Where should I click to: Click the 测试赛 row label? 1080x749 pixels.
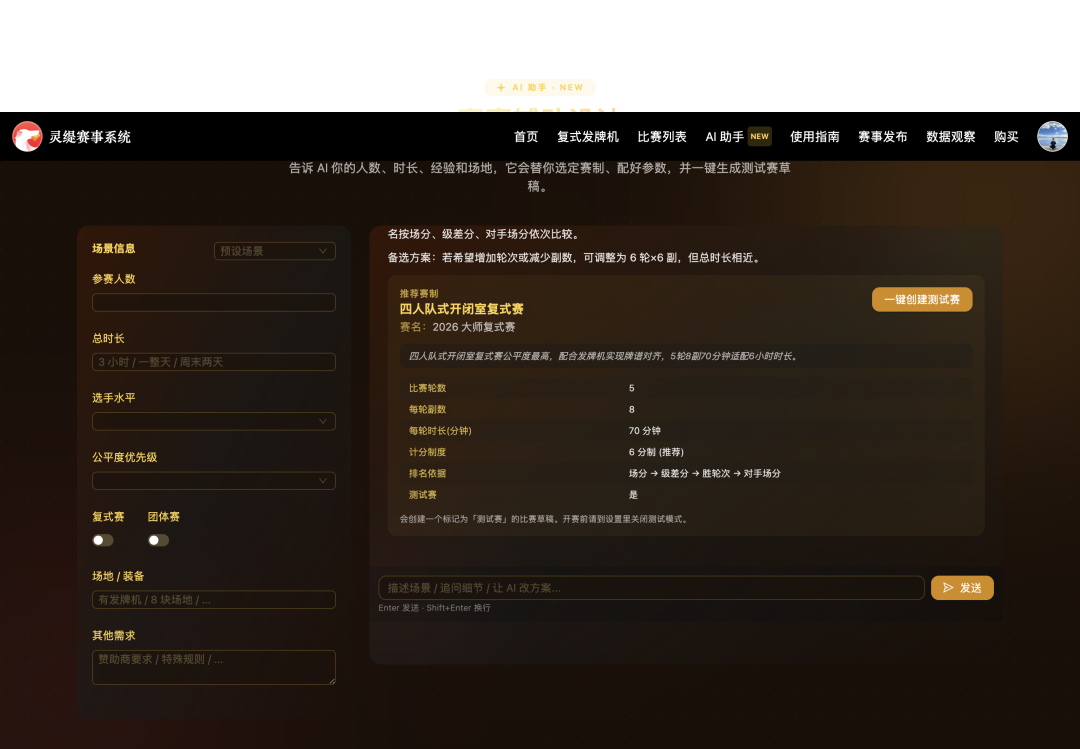point(422,495)
